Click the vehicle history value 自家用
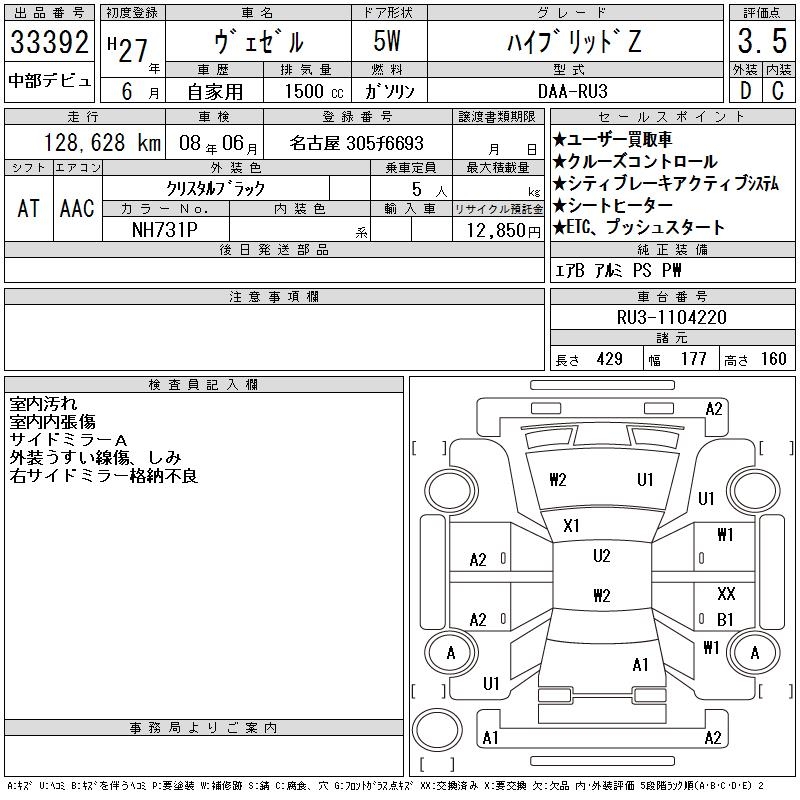 pos(215,92)
